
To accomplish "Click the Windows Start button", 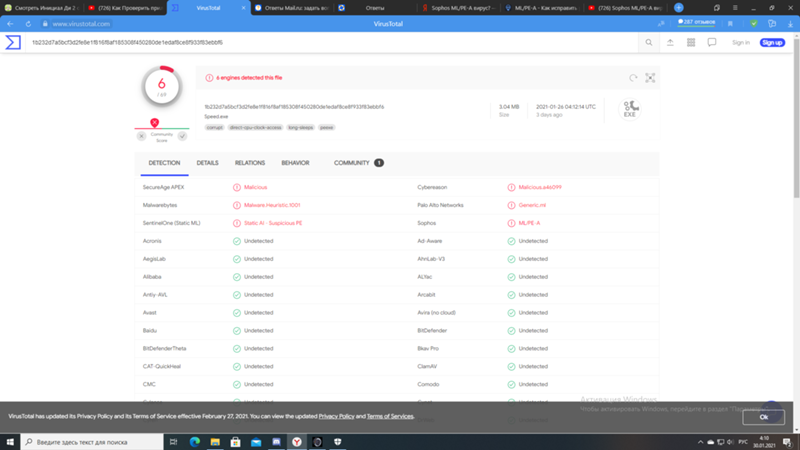I will [x=10, y=442].
